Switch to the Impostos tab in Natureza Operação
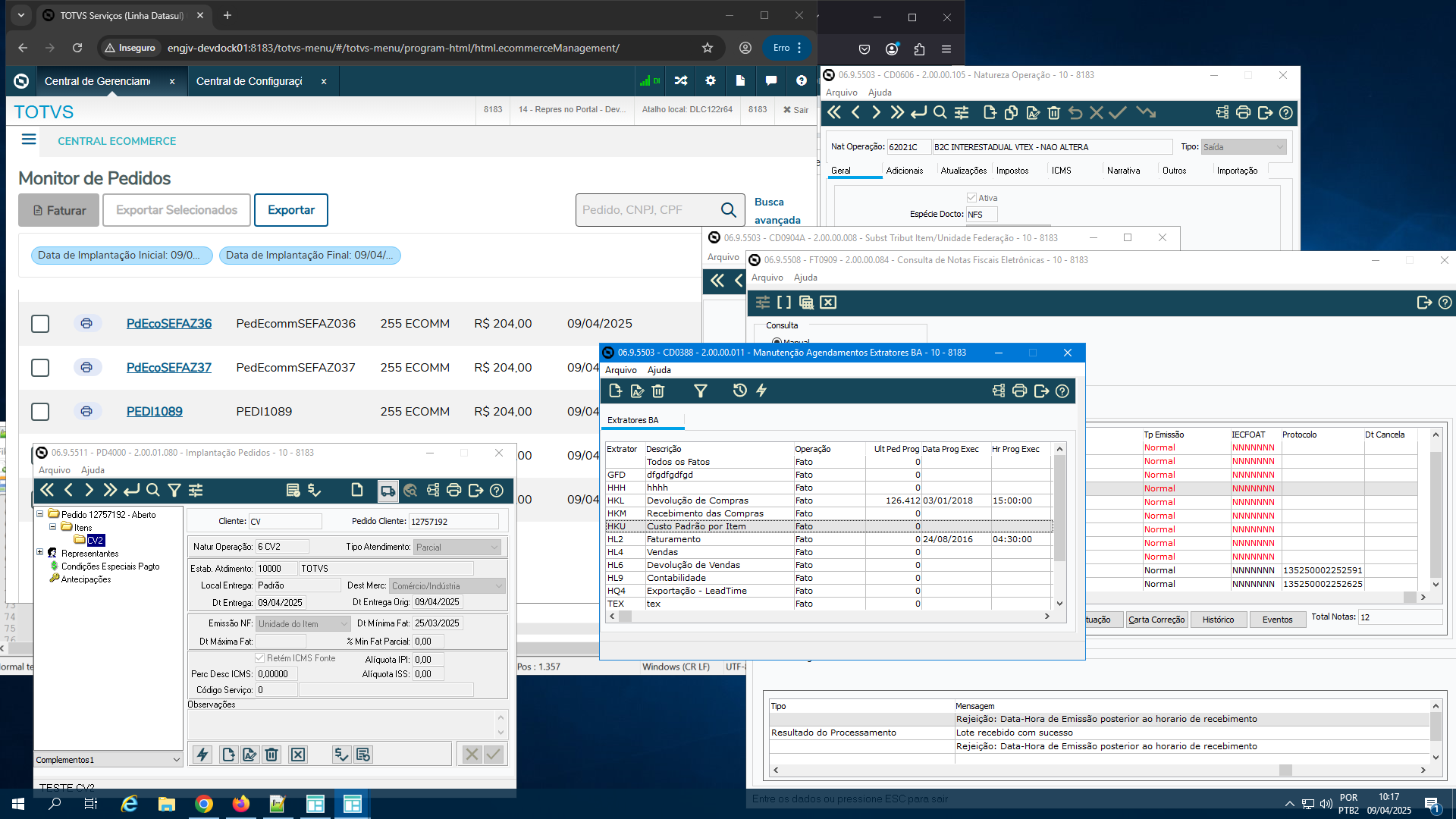Screen dimensions: 1456x819 click(1012, 171)
